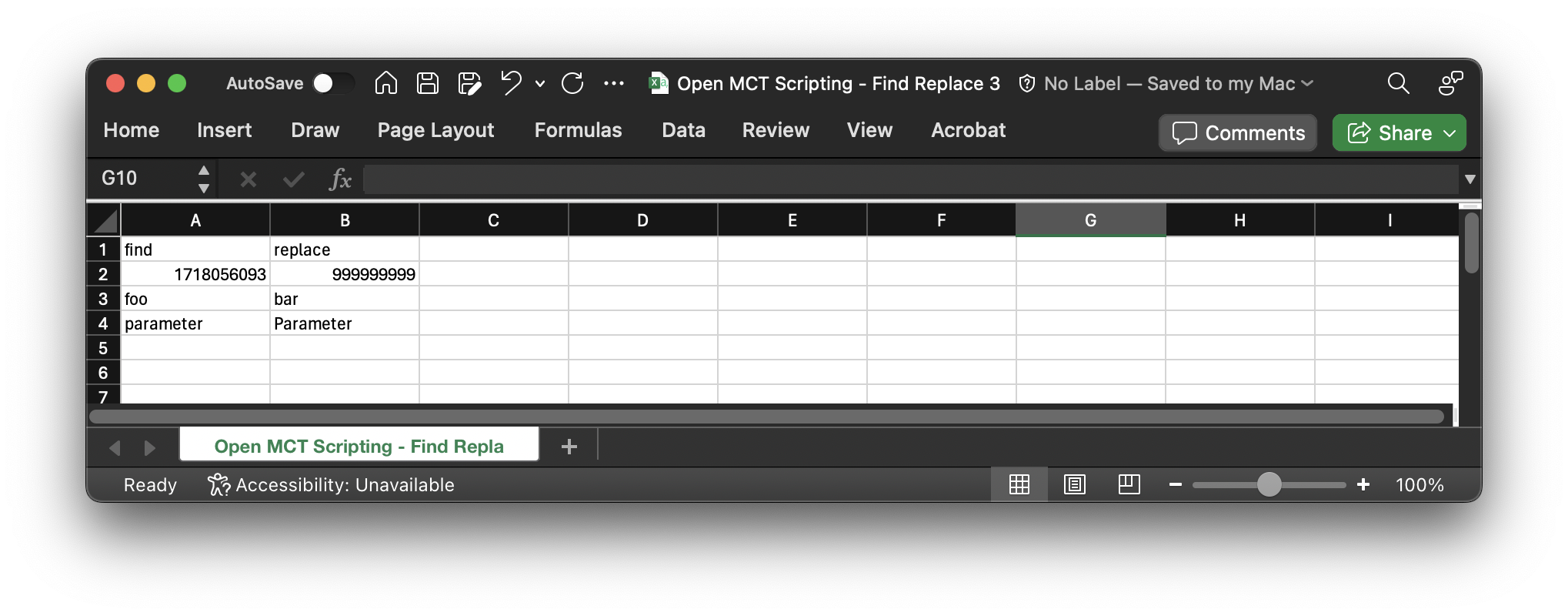This screenshot has height=616, width=1568.
Task: Select column B header
Action: 345,220
